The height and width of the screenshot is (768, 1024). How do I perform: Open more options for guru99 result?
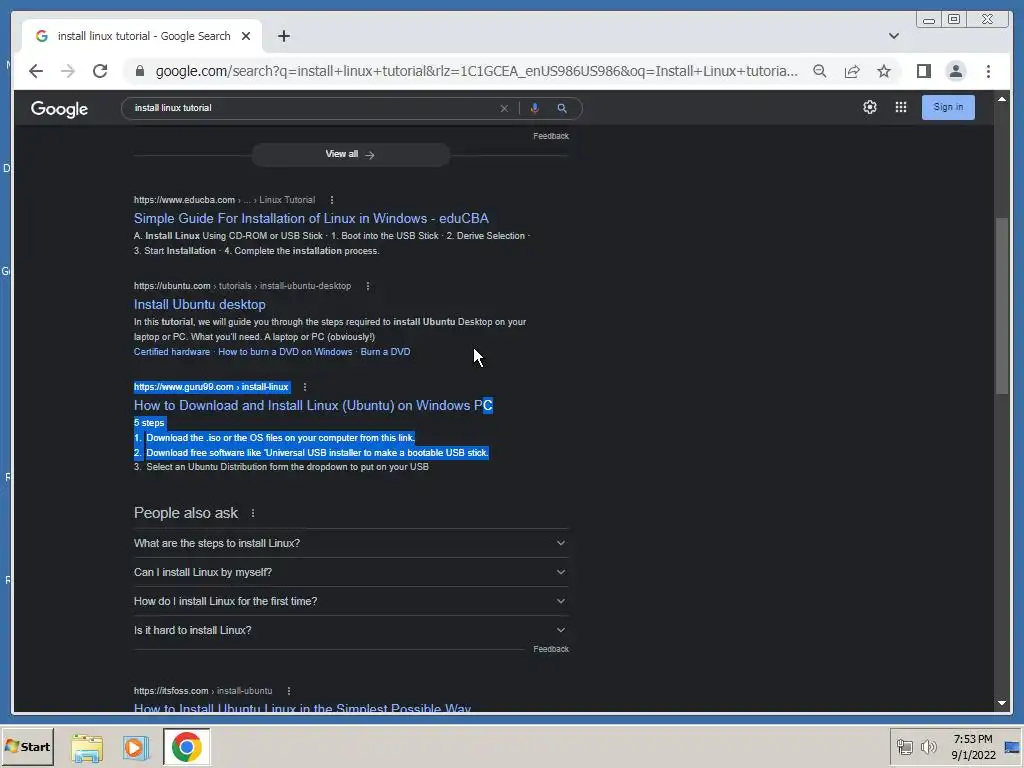tap(304, 387)
